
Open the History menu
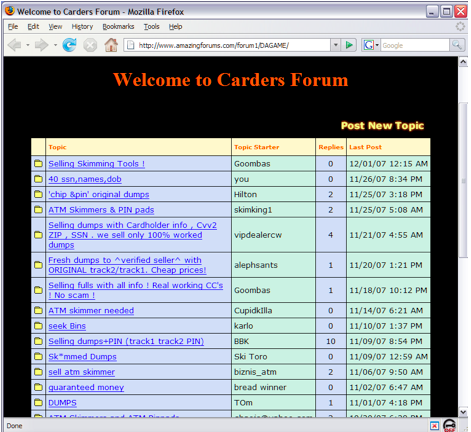[82, 26]
